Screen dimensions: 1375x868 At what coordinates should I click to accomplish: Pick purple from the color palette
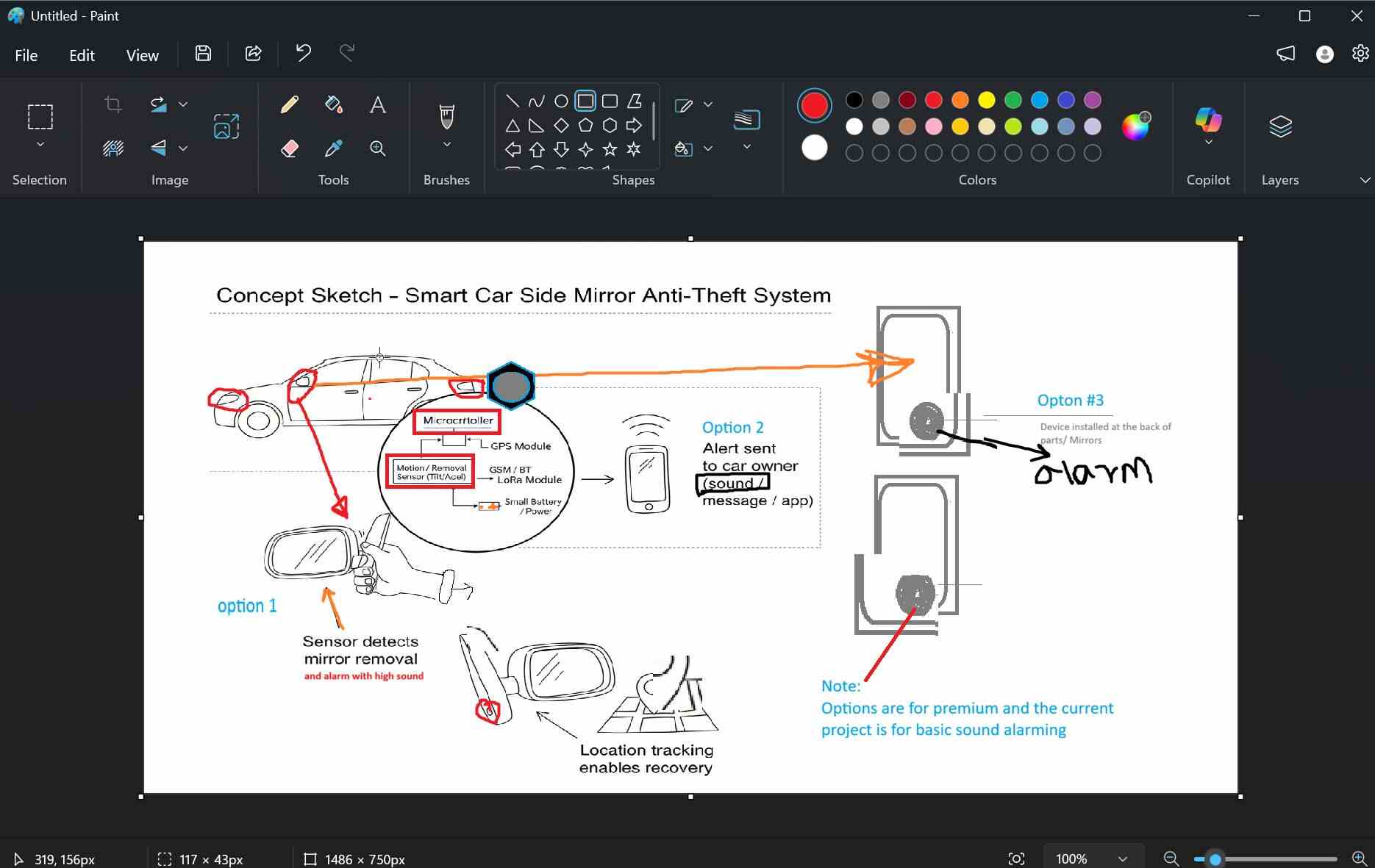coord(1092,100)
